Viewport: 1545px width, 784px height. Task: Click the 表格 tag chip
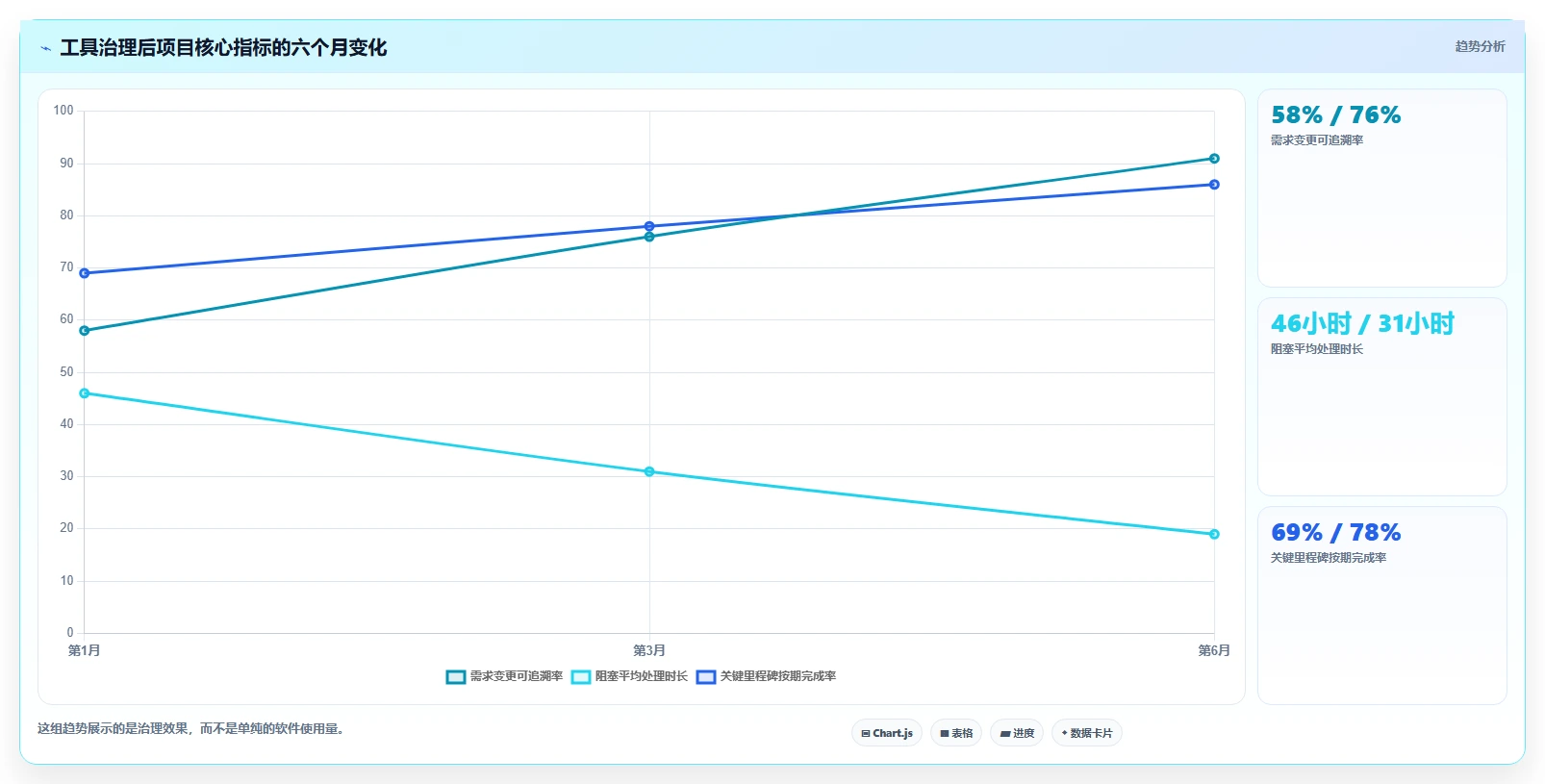tap(956, 733)
